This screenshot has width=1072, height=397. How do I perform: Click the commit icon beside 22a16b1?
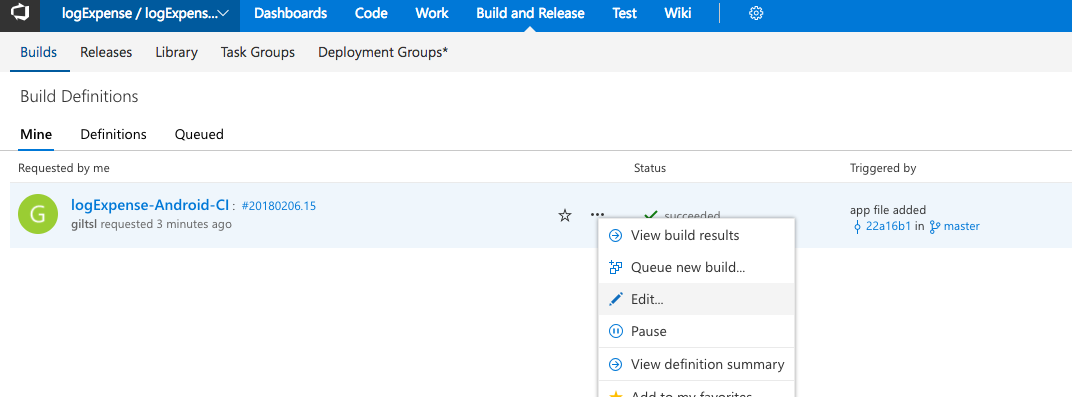coord(857,226)
